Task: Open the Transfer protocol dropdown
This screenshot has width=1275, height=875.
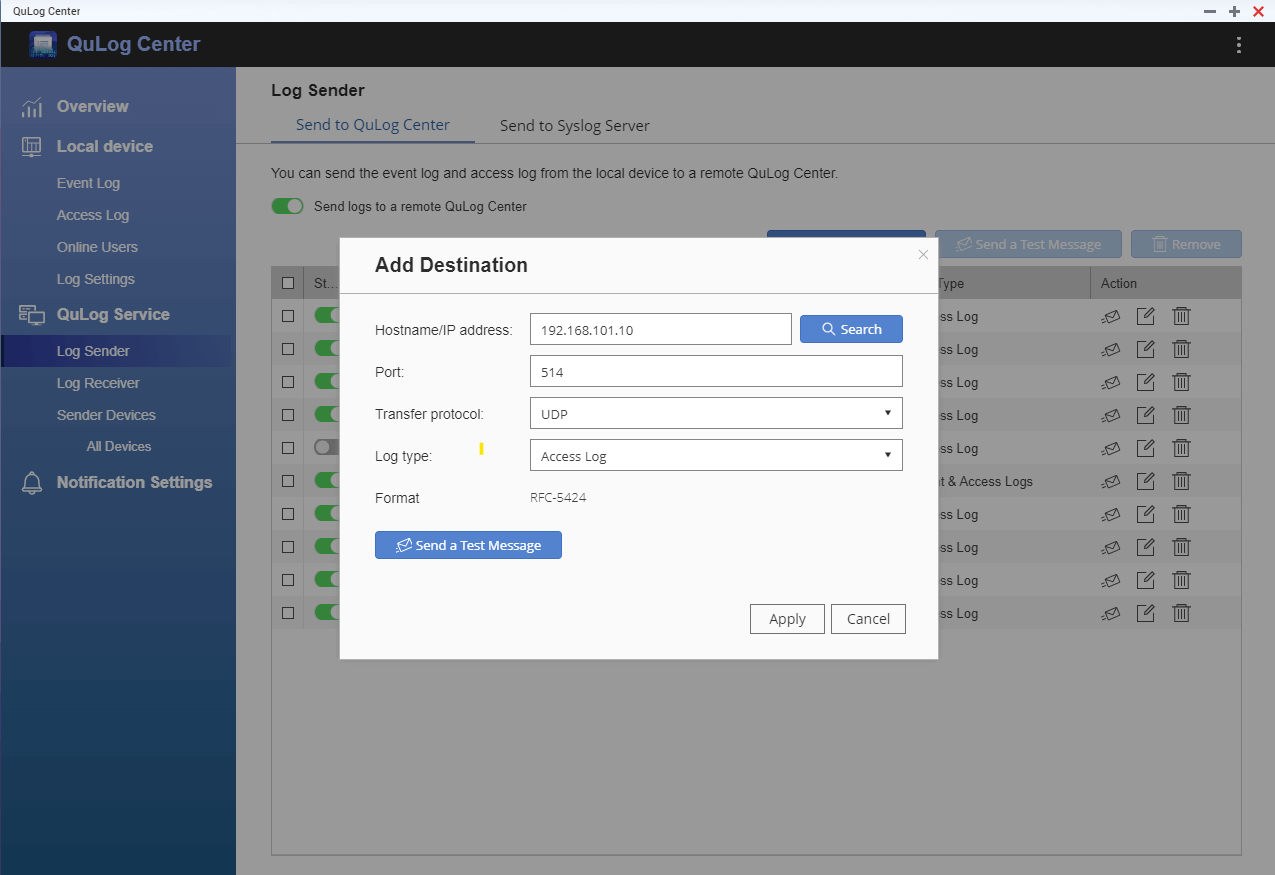Action: tap(715, 413)
